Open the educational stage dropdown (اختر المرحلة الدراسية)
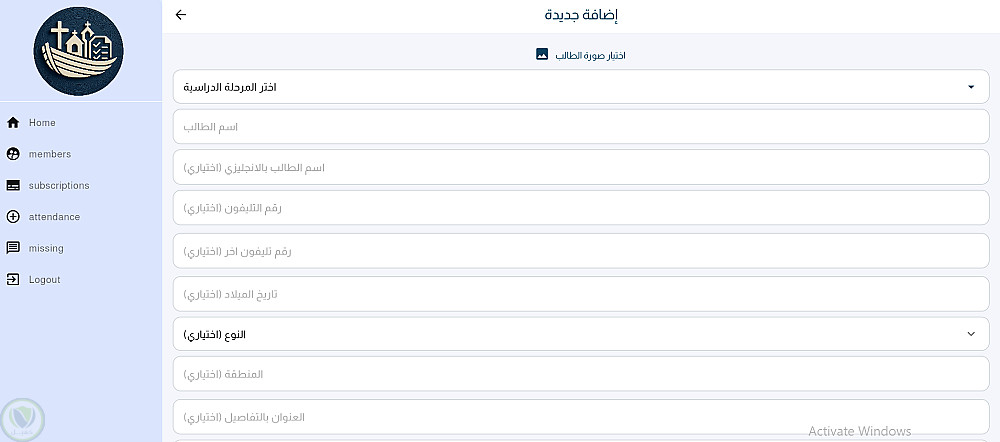 [x=580, y=87]
